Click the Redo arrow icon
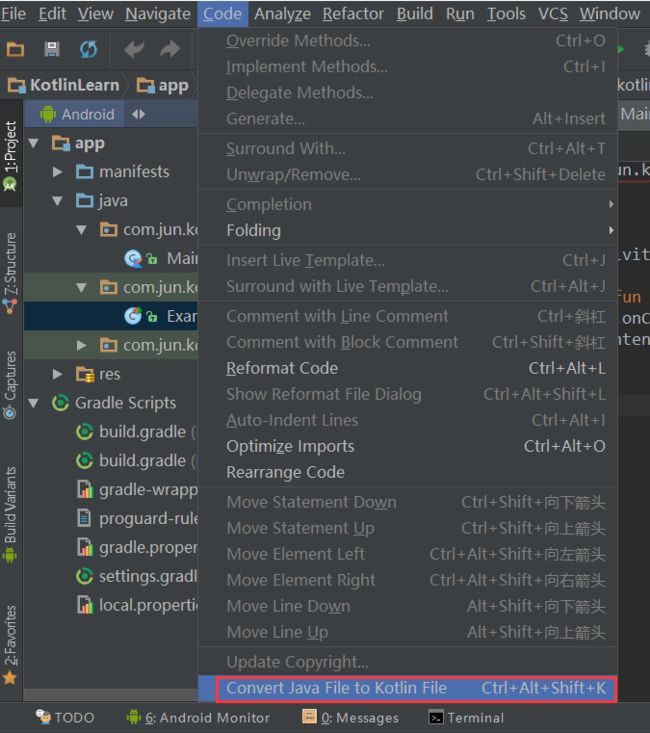Screen dimensions: 650x733 tap(170, 49)
